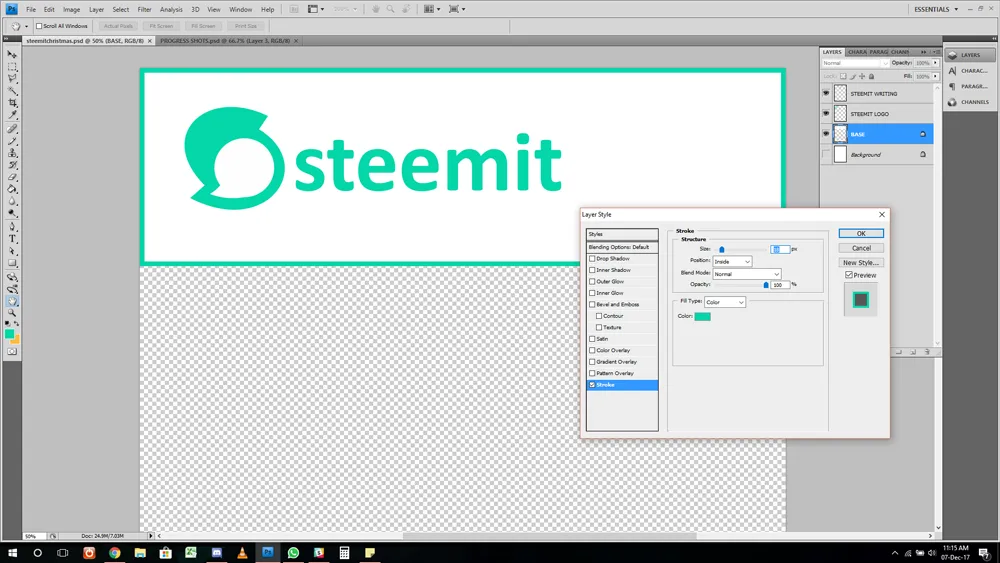Open the stroke Blend Mode dropdown
This screenshot has width=1000, height=563.
click(x=747, y=274)
